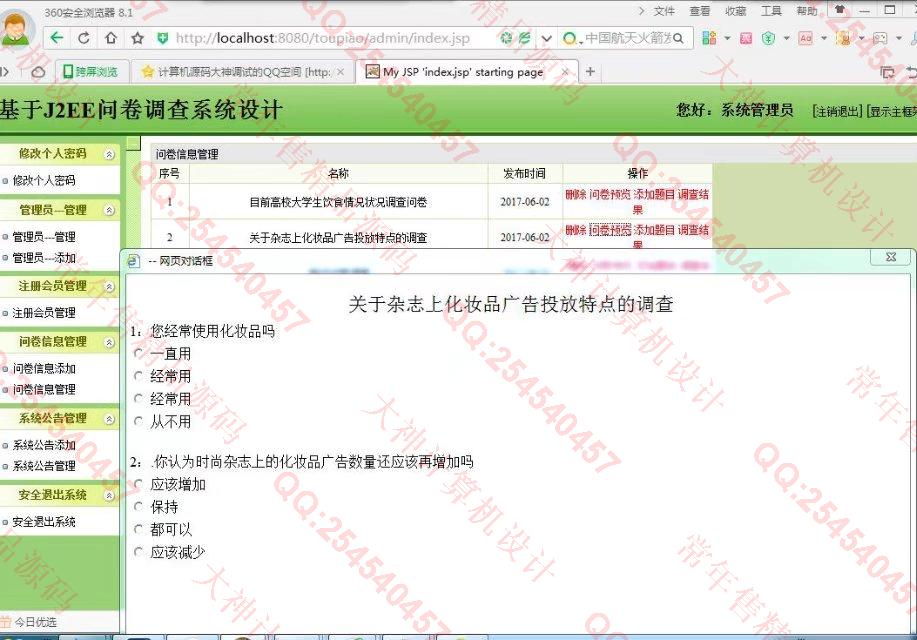Toggle the sidebar collapse handle

point(134,143)
